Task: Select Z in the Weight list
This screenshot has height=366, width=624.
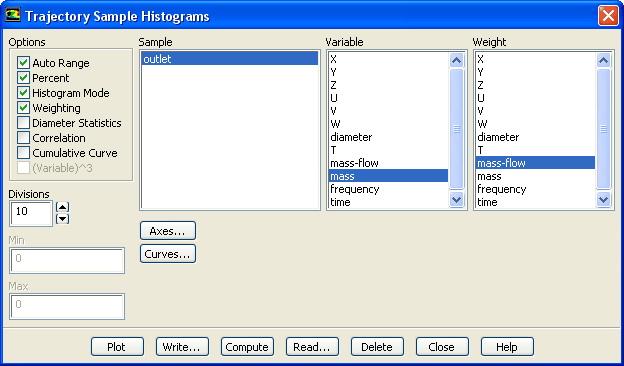Action: (x=535, y=85)
